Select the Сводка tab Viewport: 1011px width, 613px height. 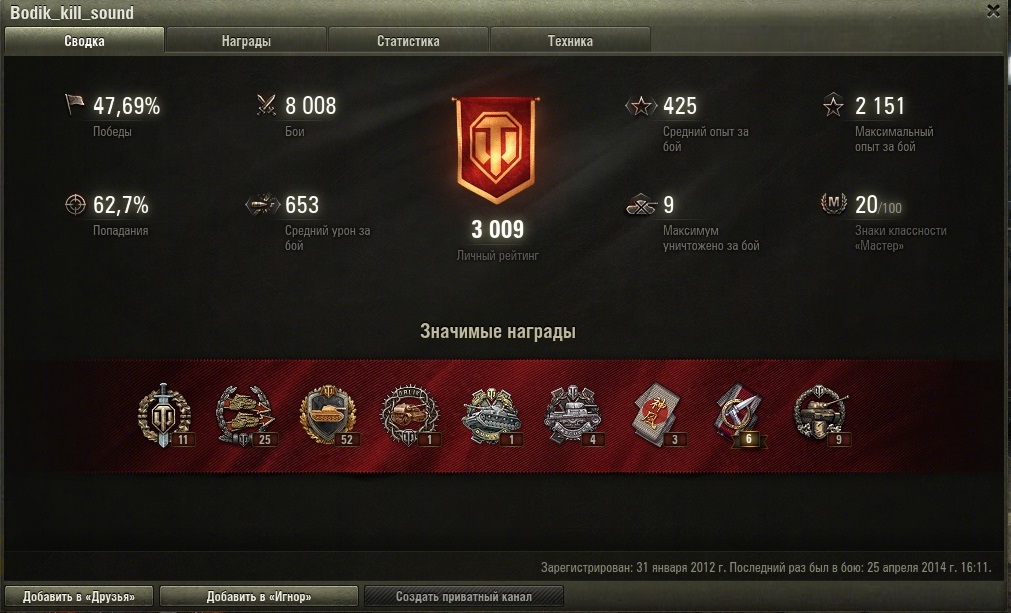point(84,41)
